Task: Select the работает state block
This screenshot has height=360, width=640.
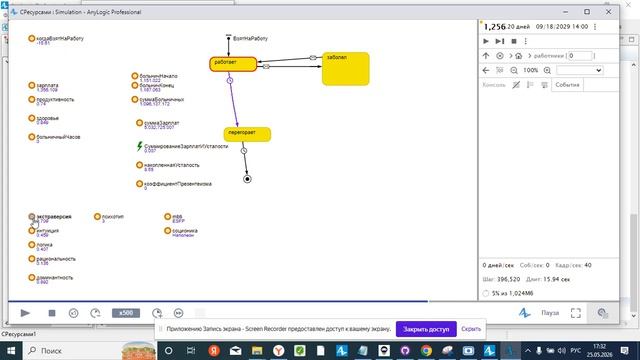Action: [233, 64]
